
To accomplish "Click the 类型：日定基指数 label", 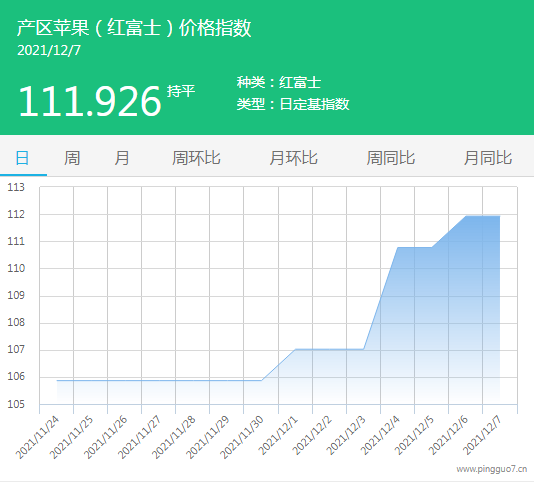I will pos(293,104).
